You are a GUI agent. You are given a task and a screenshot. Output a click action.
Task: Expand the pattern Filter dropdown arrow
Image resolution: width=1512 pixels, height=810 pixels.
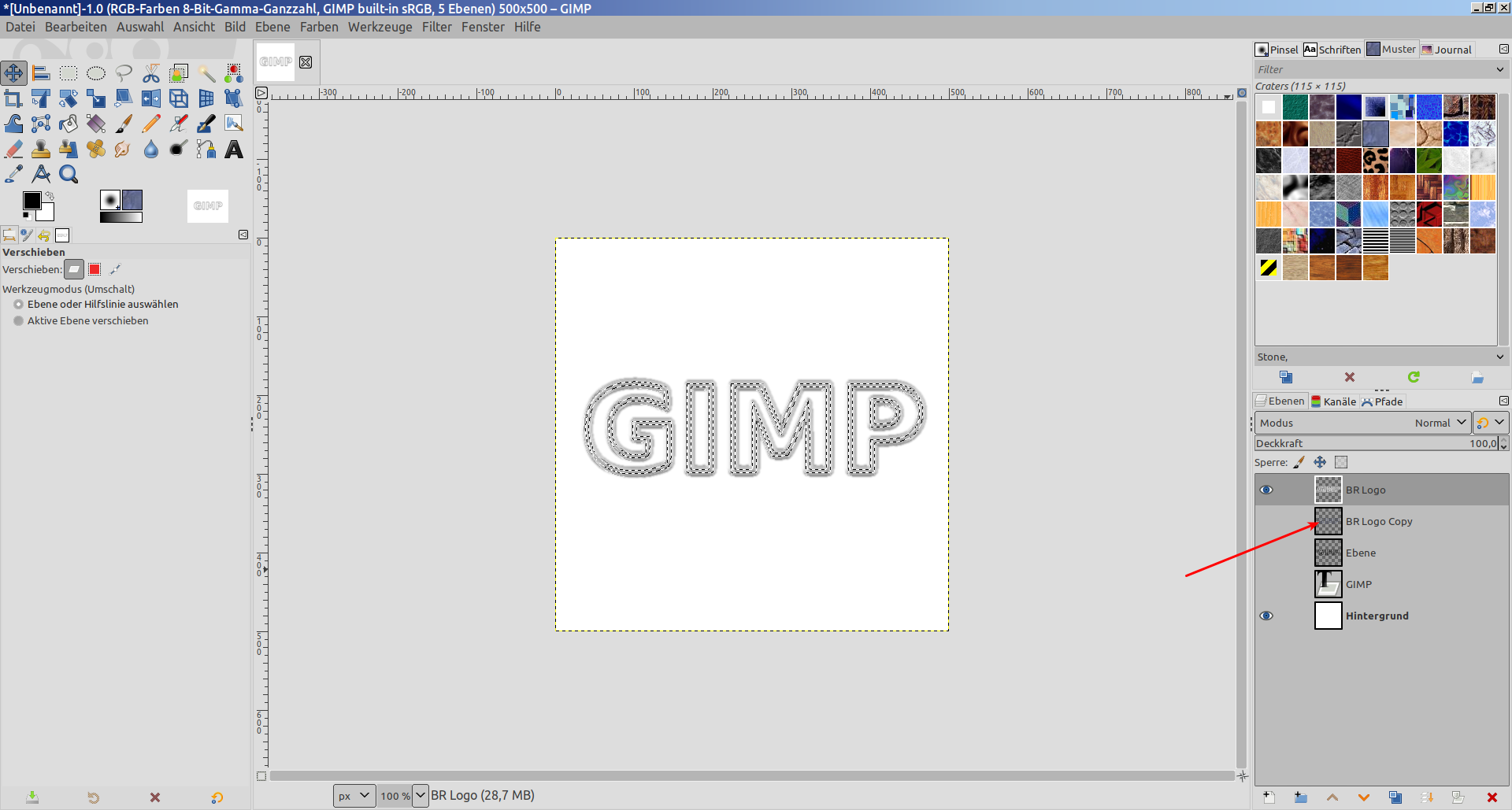(x=1499, y=69)
